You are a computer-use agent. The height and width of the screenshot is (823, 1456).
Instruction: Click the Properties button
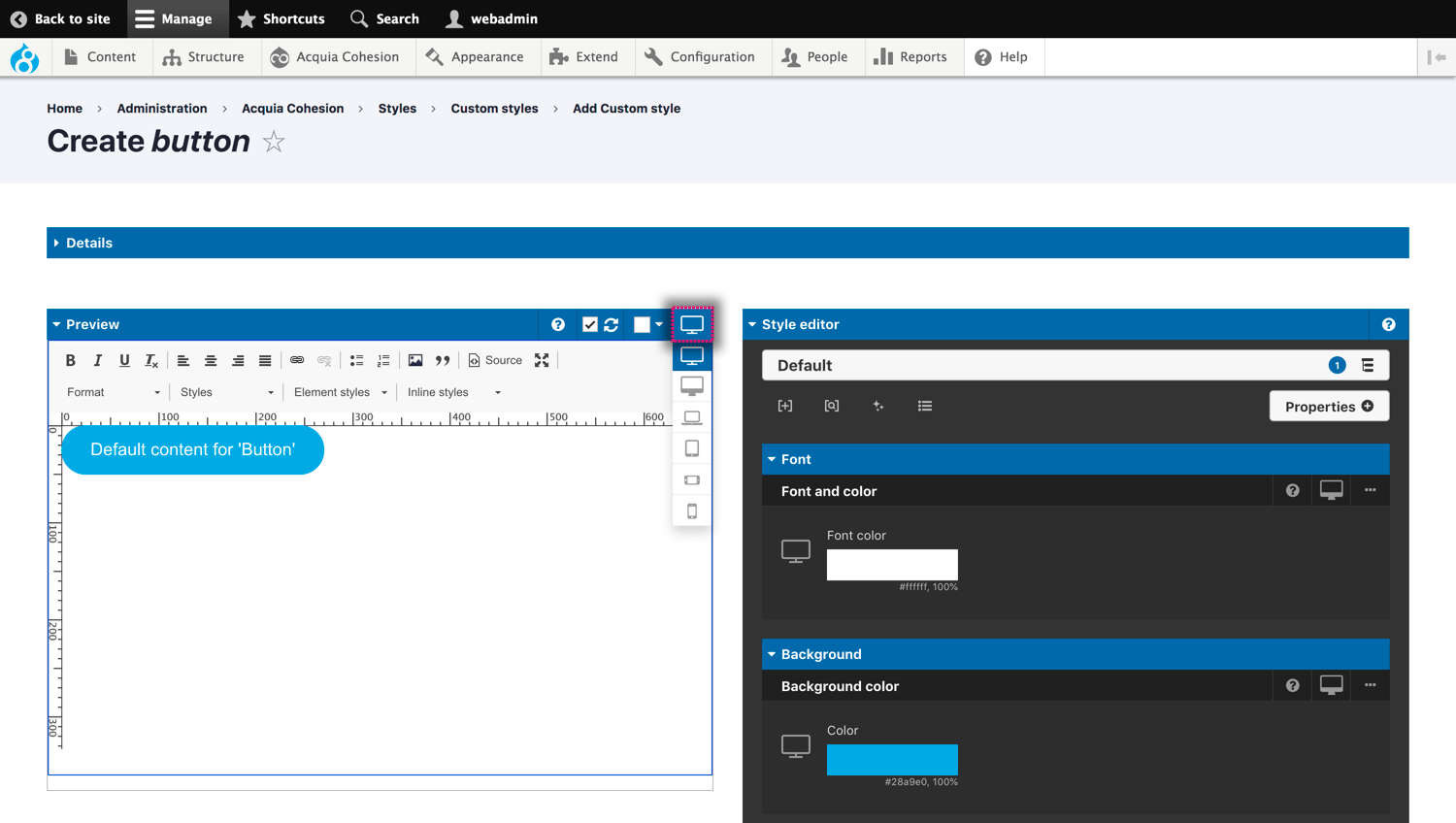click(x=1328, y=406)
